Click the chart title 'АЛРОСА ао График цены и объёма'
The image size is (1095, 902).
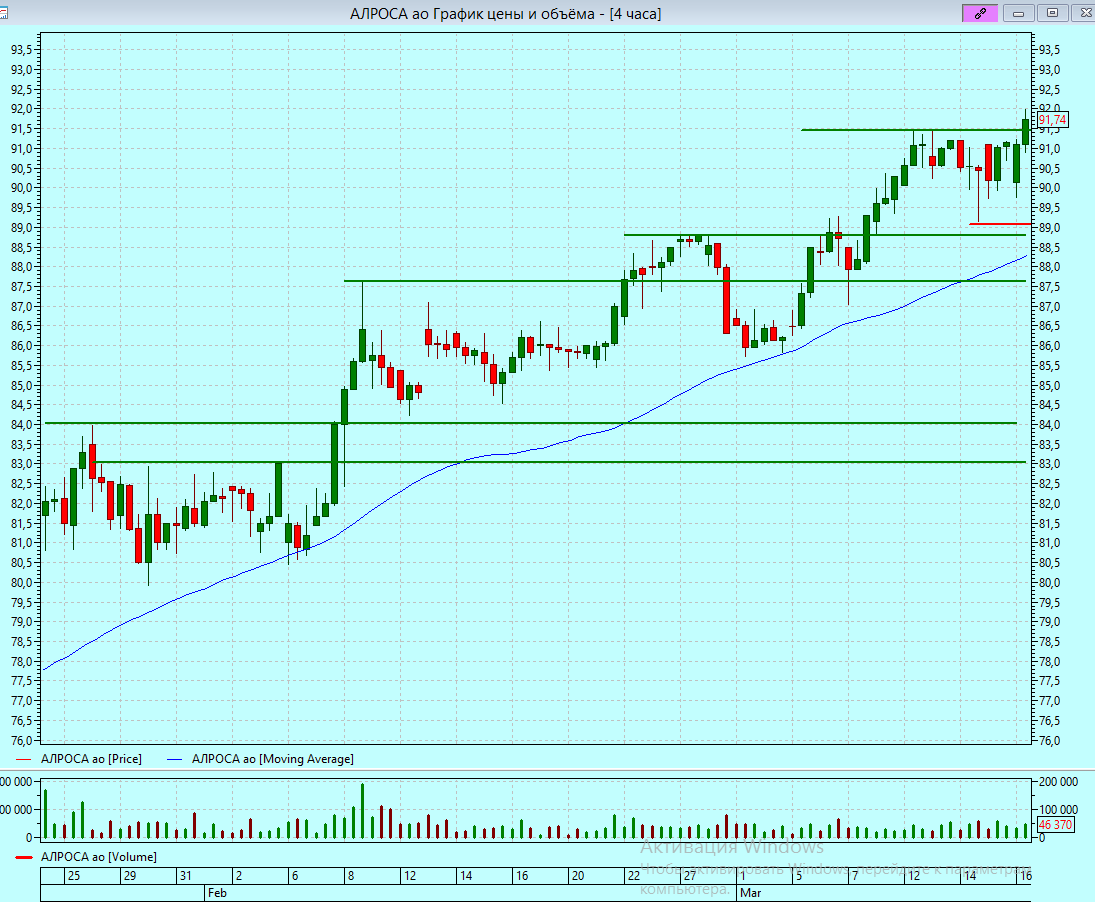tap(476, 14)
